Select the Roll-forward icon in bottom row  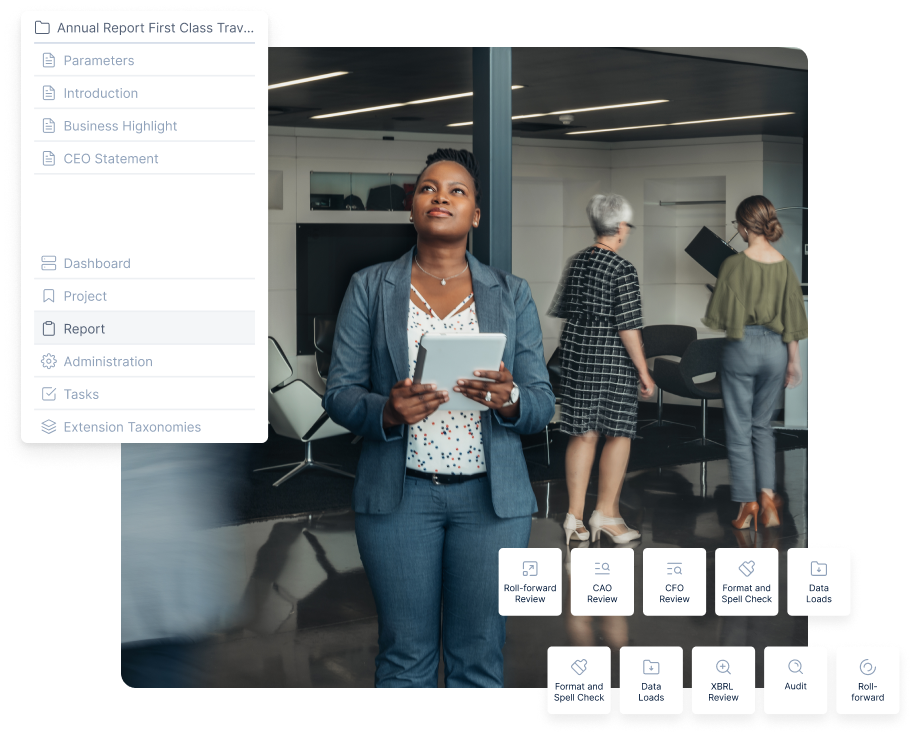pyautogui.click(x=867, y=680)
